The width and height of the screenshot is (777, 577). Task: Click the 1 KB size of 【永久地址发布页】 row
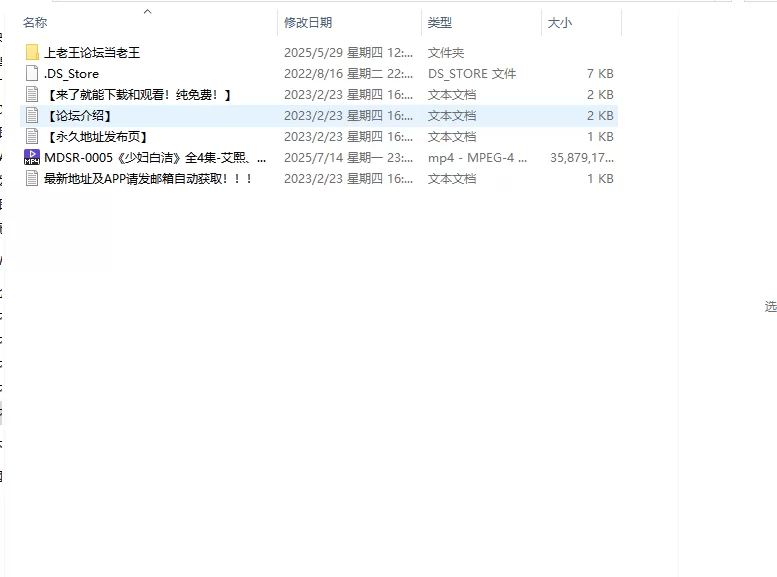(600, 136)
